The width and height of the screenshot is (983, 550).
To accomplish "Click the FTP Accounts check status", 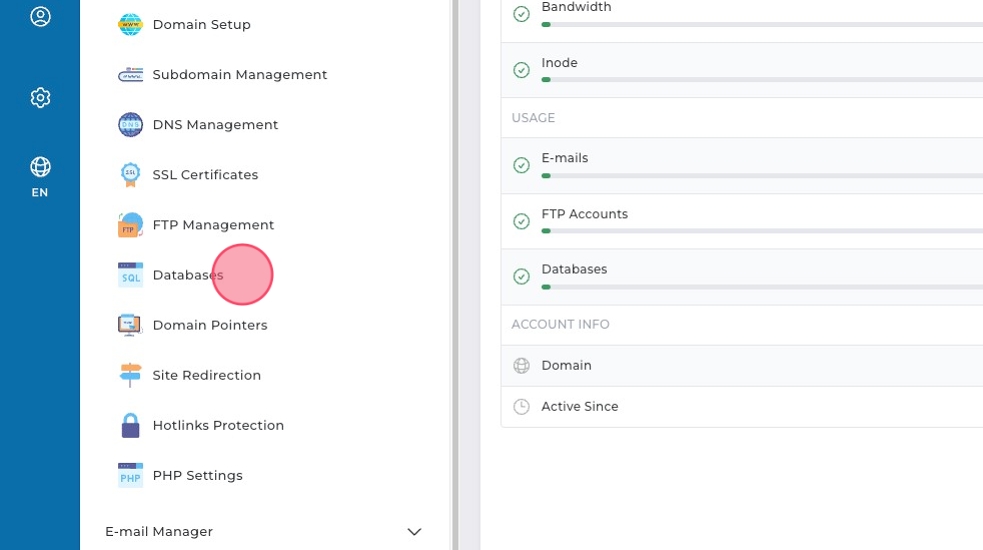I will [521, 221].
